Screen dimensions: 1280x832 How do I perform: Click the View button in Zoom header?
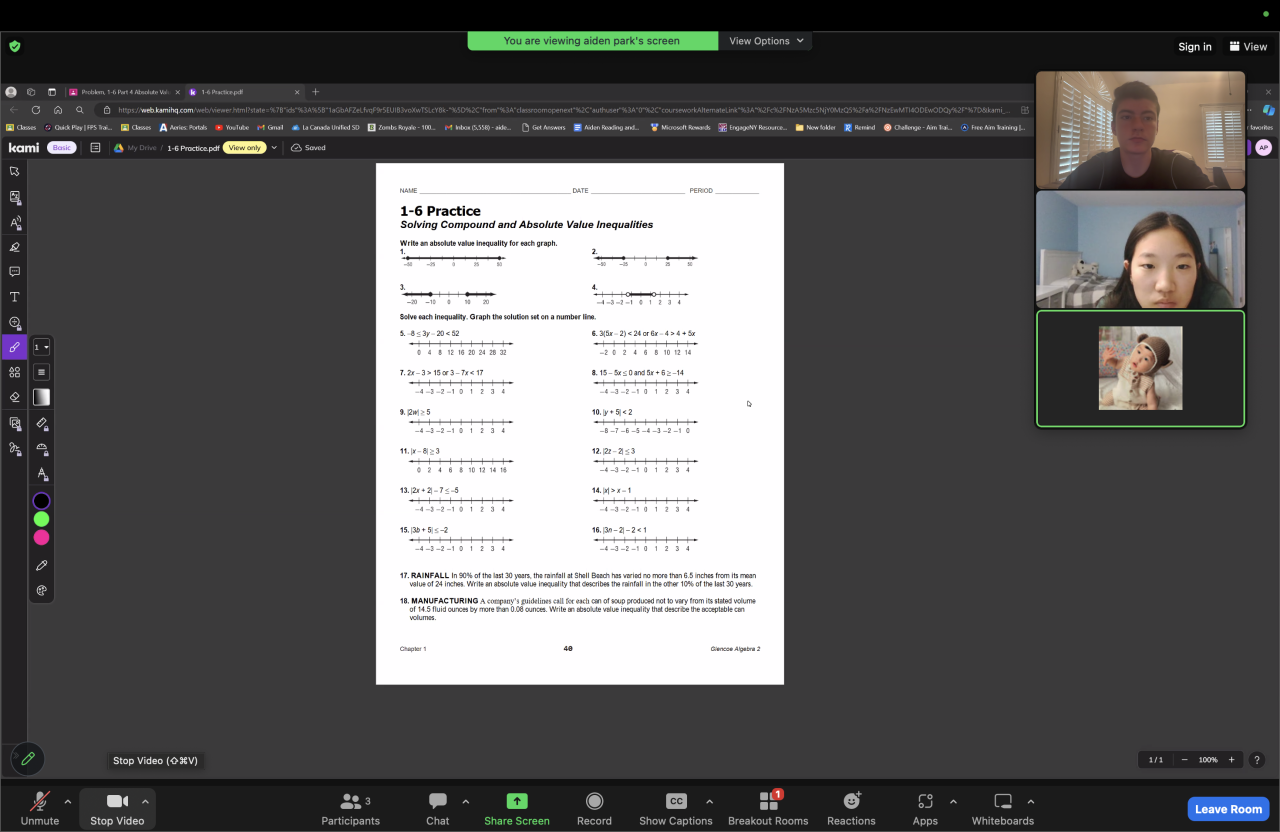pyautogui.click(x=1248, y=47)
